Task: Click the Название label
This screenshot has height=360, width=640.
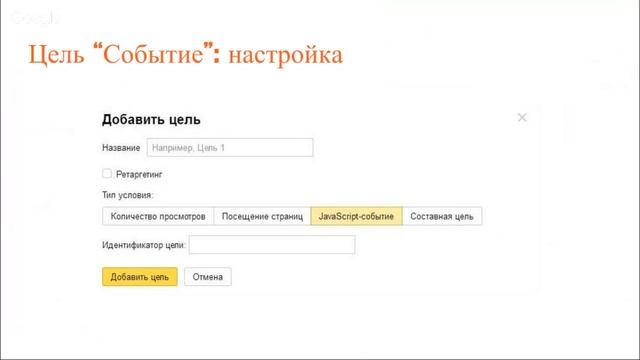Action: (121, 148)
